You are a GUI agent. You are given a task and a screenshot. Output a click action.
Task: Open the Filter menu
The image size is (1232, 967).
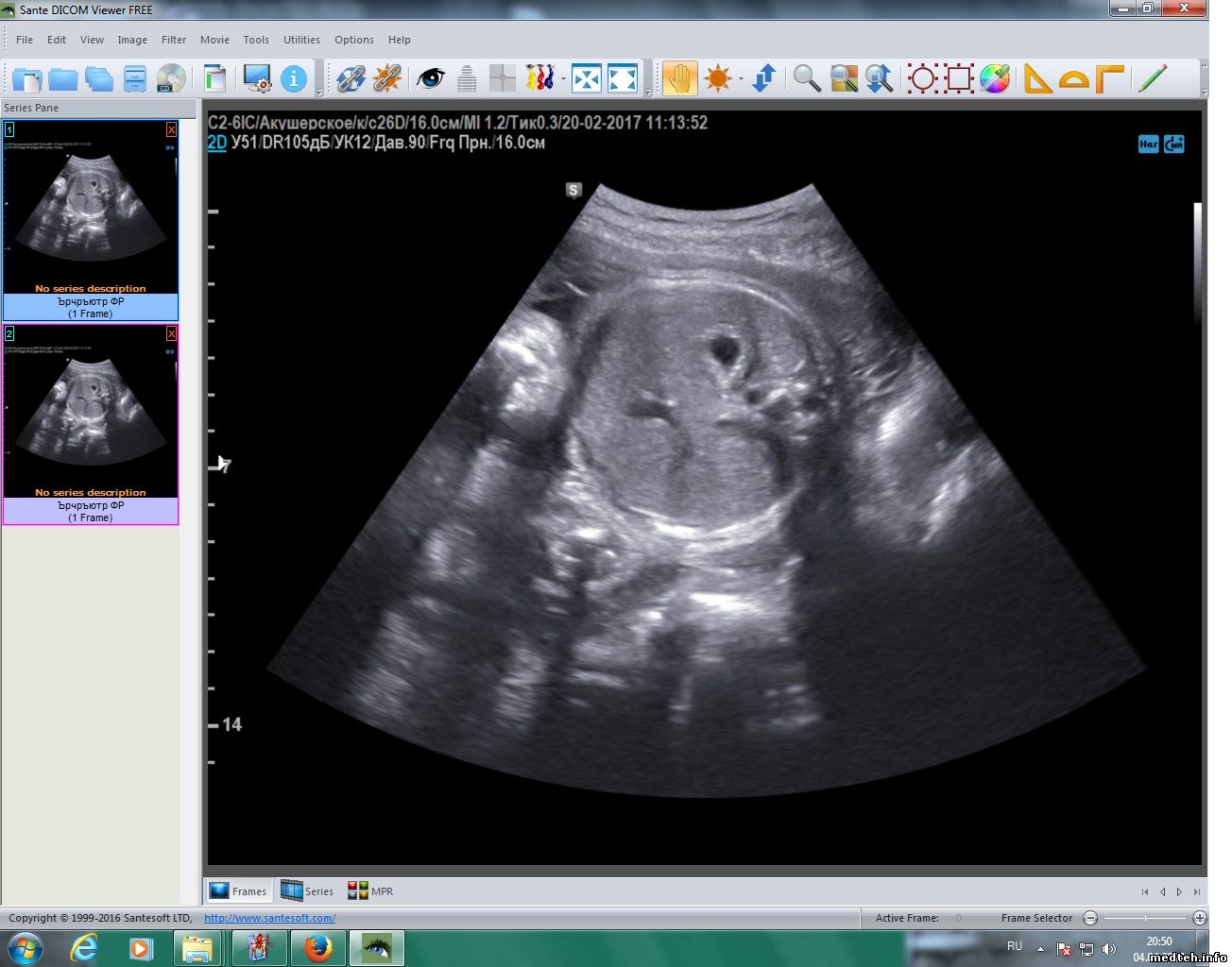click(174, 40)
